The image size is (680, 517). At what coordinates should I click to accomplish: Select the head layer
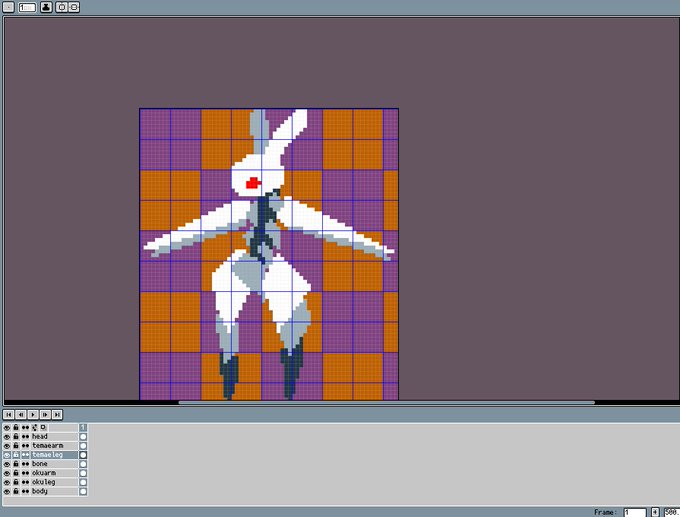54,437
